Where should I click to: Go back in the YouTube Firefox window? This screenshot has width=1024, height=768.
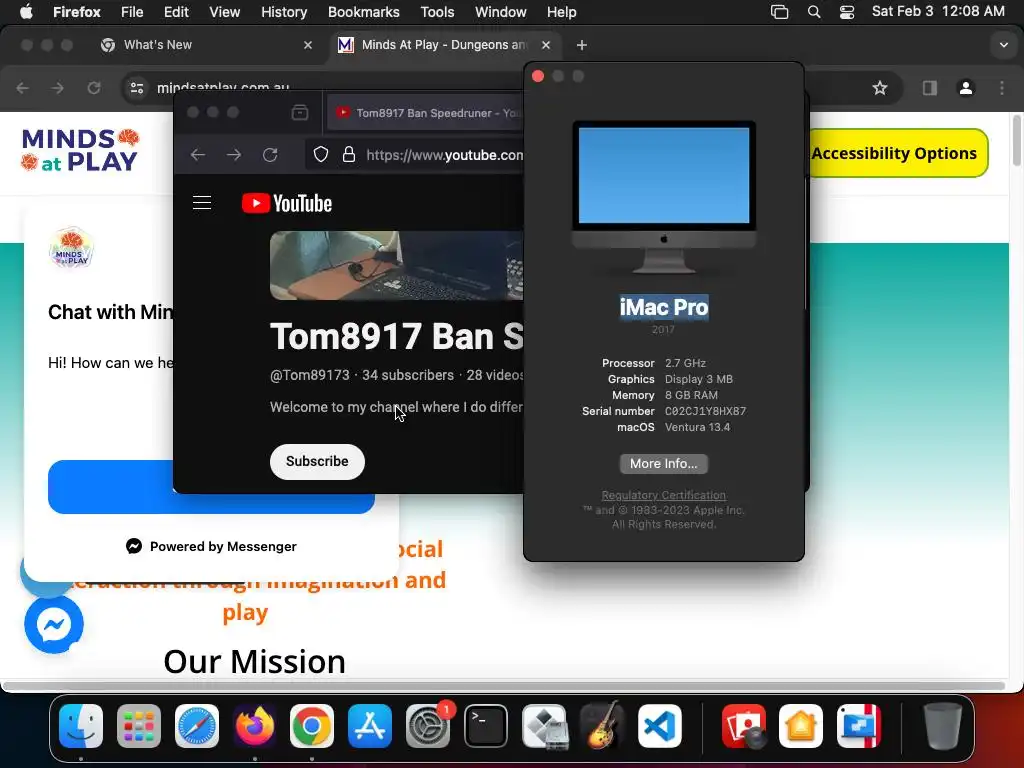coord(198,155)
